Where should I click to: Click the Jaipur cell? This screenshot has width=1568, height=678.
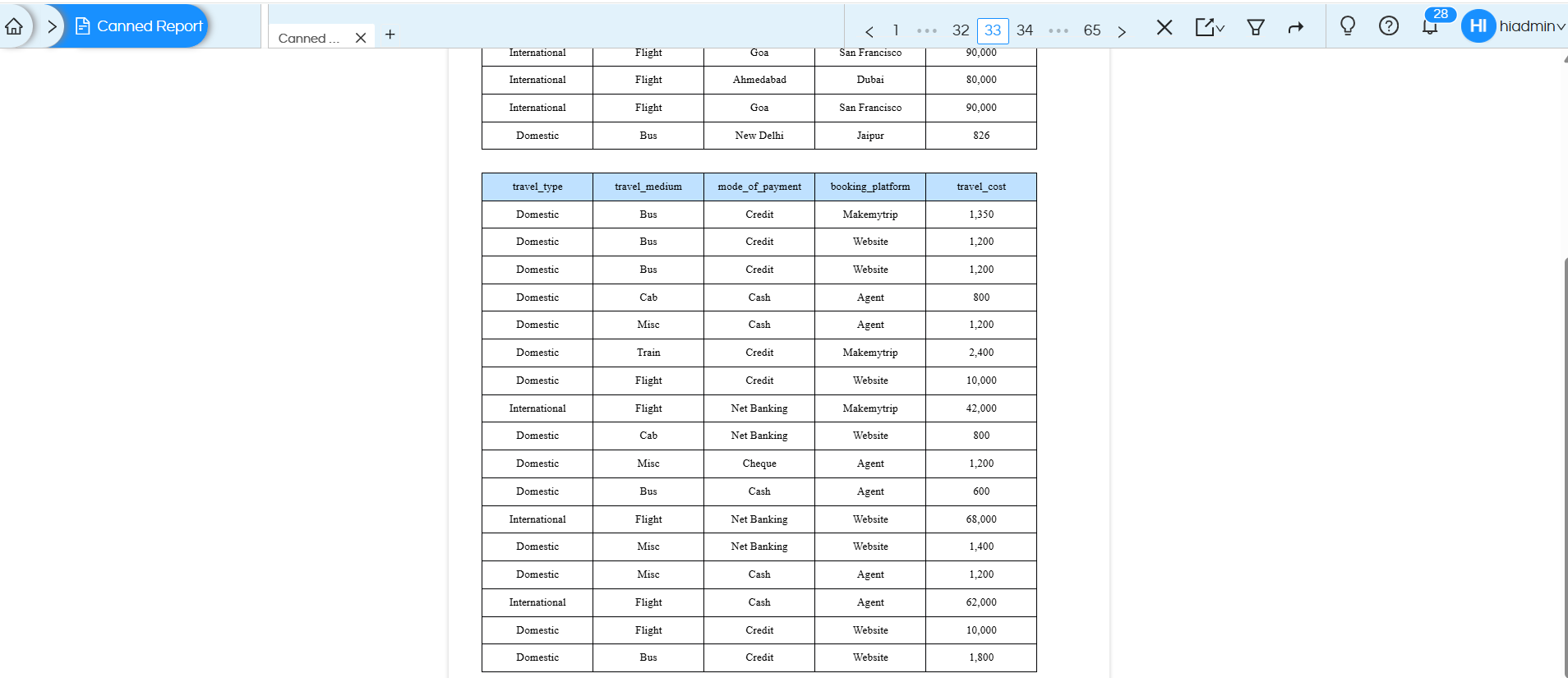tap(870, 136)
